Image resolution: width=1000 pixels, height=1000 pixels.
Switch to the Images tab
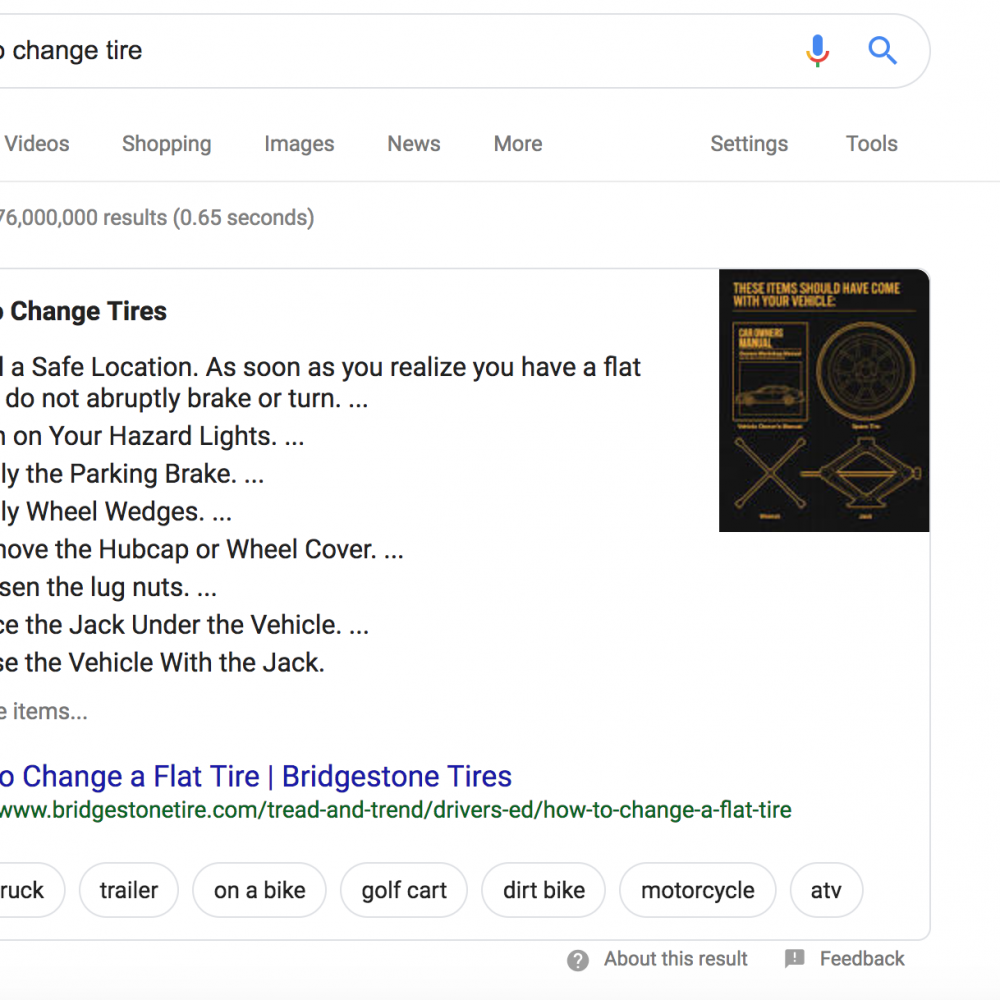point(299,144)
